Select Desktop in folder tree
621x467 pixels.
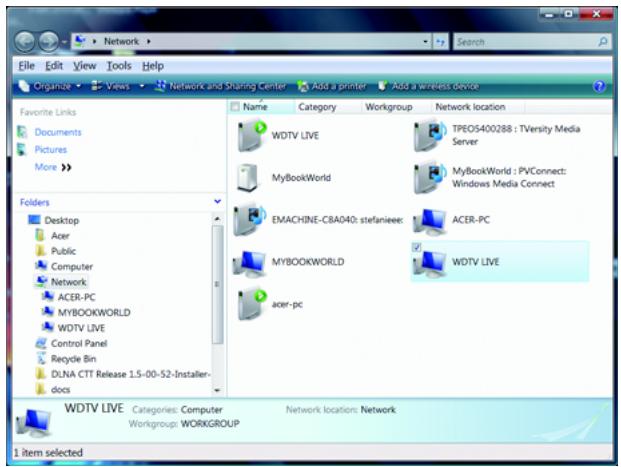[61, 220]
